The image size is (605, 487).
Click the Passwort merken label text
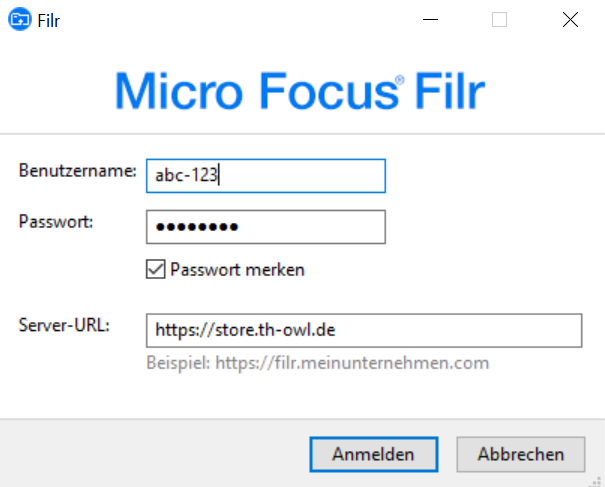click(237, 269)
